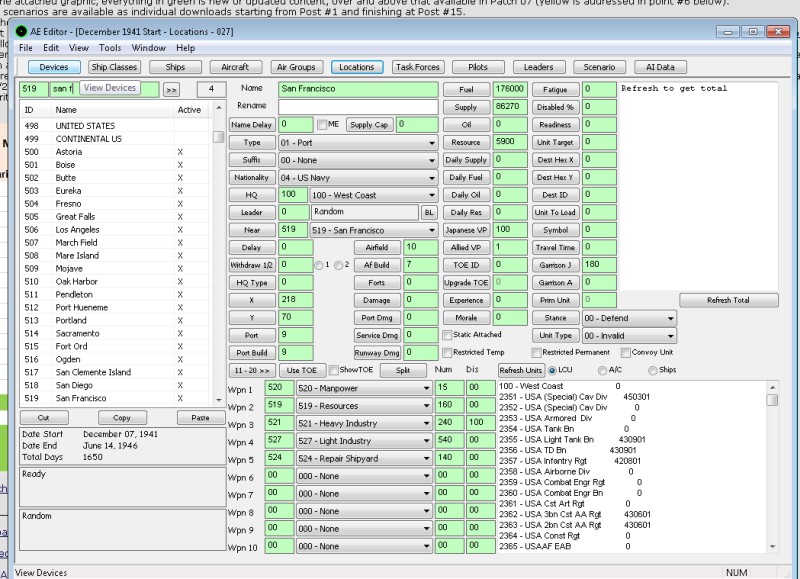Switch to the Devices section
This screenshot has width=800, height=579.
pyautogui.click(x=54, y=67)
